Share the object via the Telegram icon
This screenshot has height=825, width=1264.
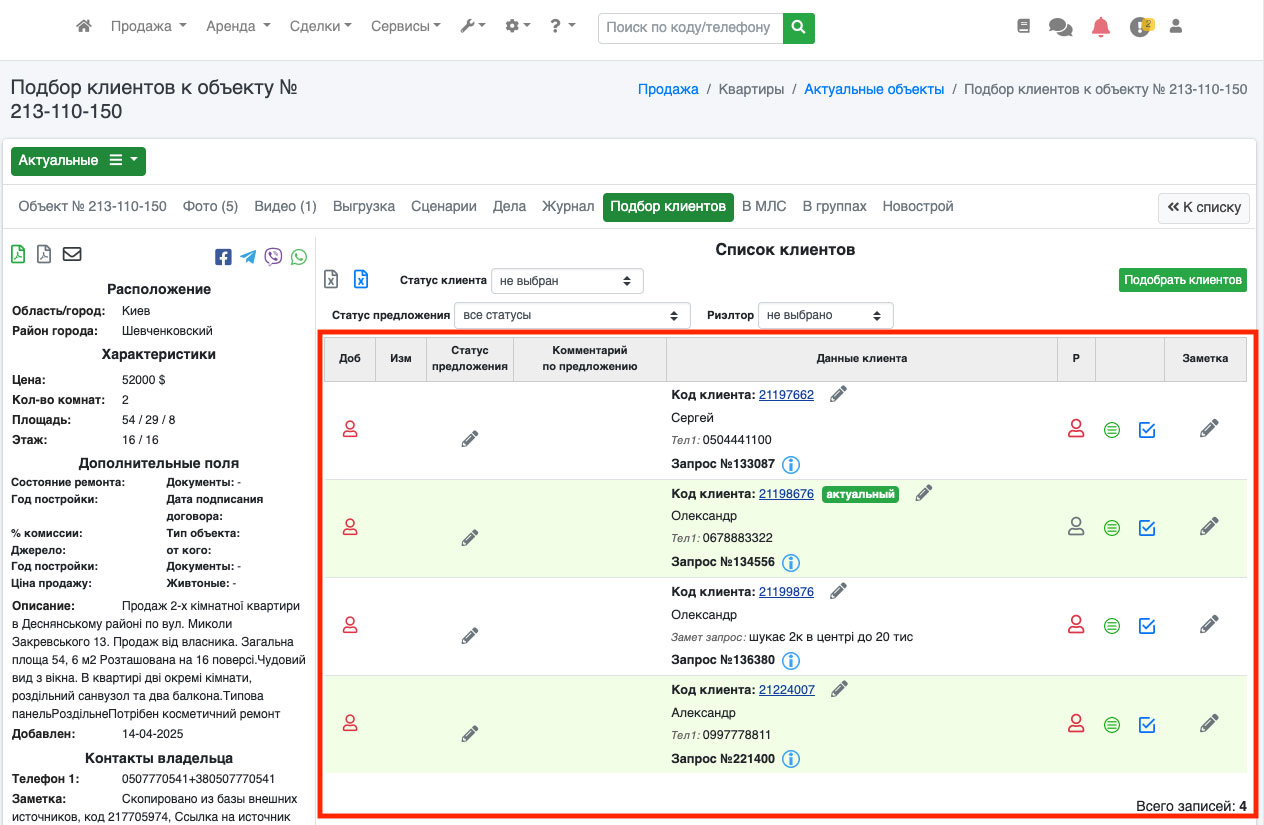248,257
